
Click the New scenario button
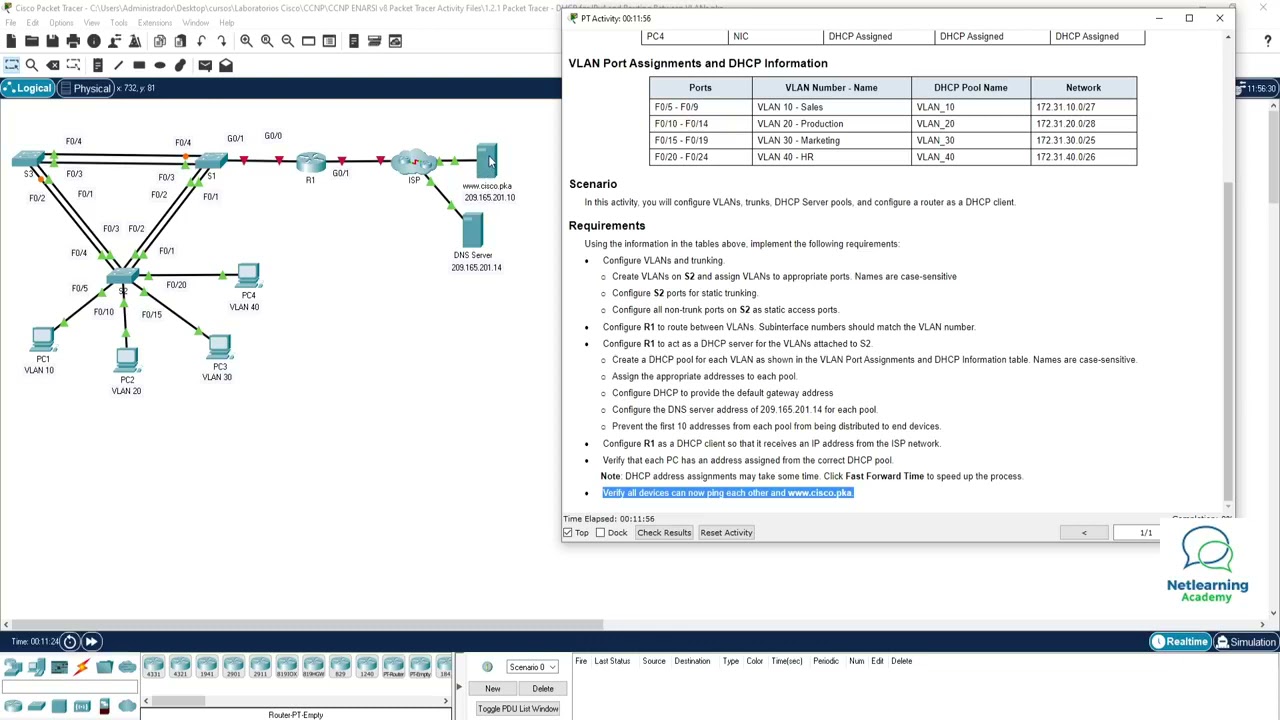point(493,689)
